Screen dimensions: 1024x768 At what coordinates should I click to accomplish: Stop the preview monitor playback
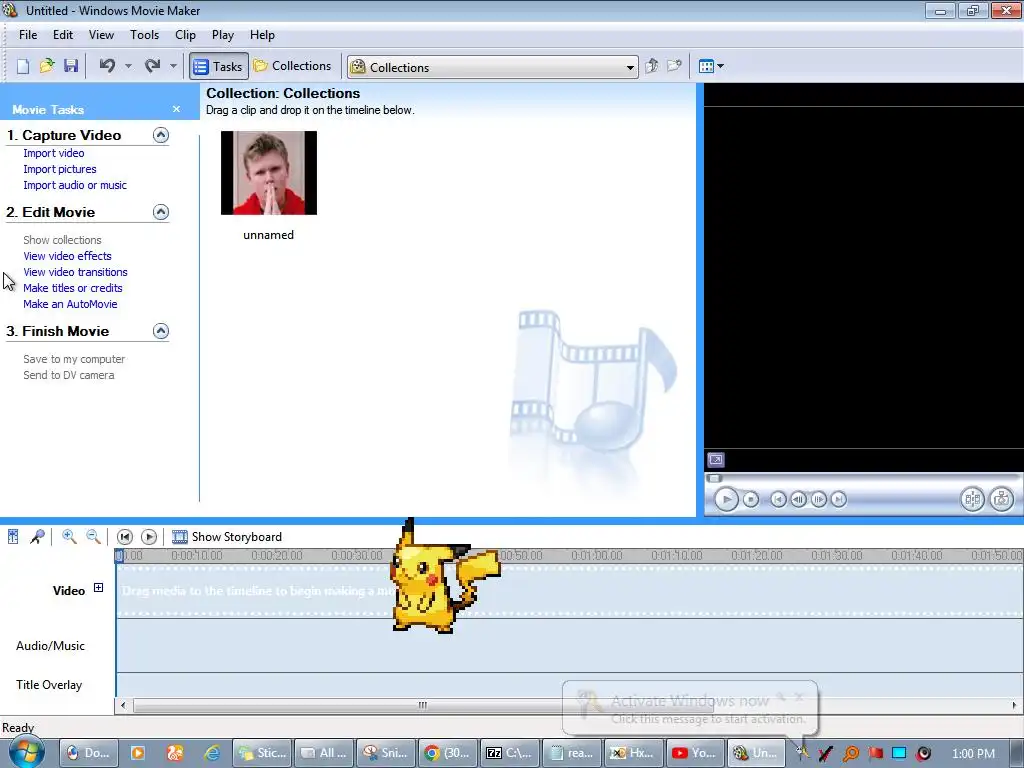pyautogui.click(x=751, y=500)
